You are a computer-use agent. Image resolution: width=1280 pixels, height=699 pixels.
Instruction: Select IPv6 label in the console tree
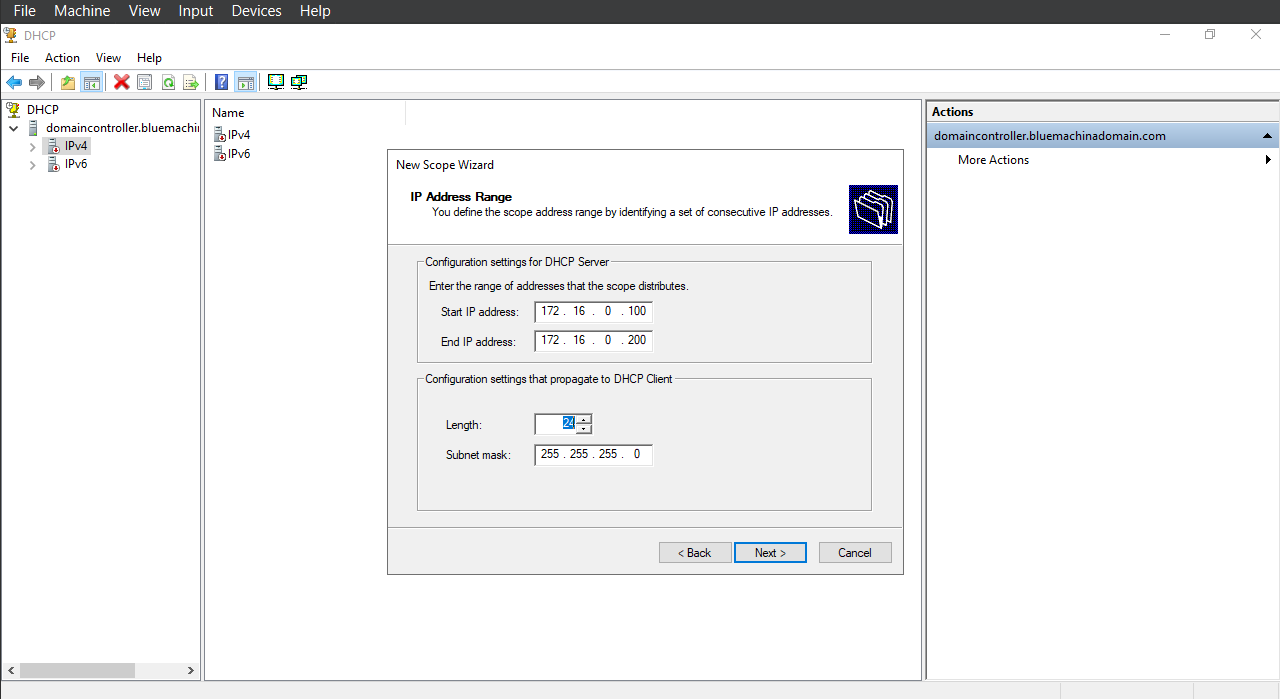click(x=76, y=164)
